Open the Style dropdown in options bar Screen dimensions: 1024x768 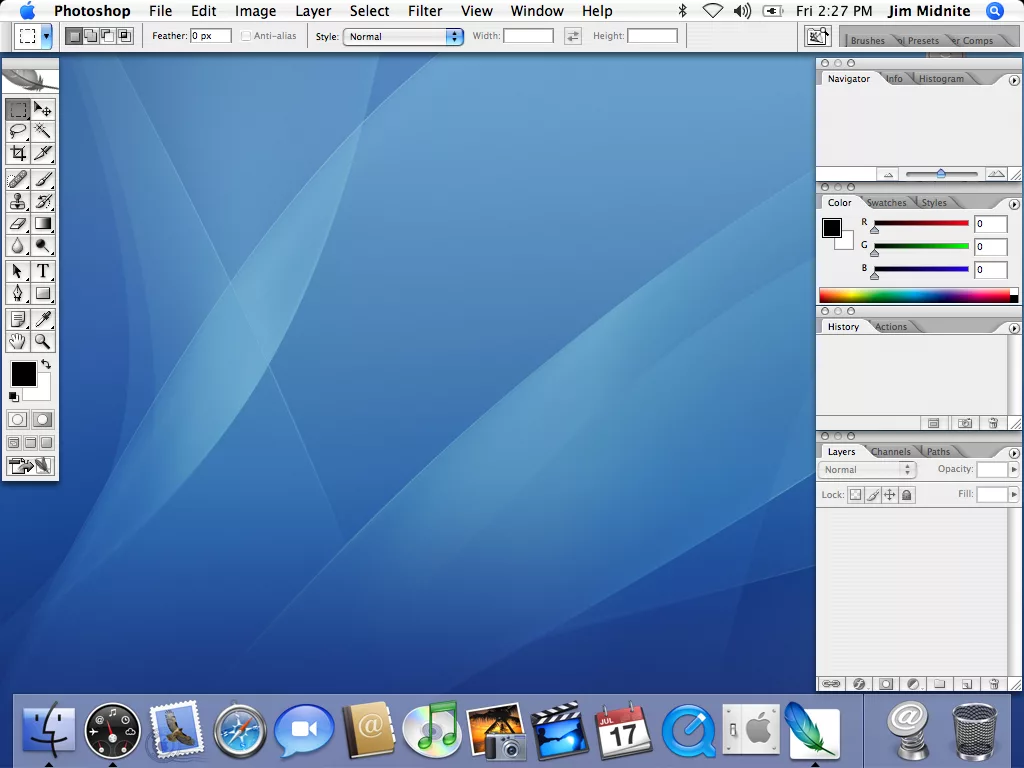[x=403, y=36]
